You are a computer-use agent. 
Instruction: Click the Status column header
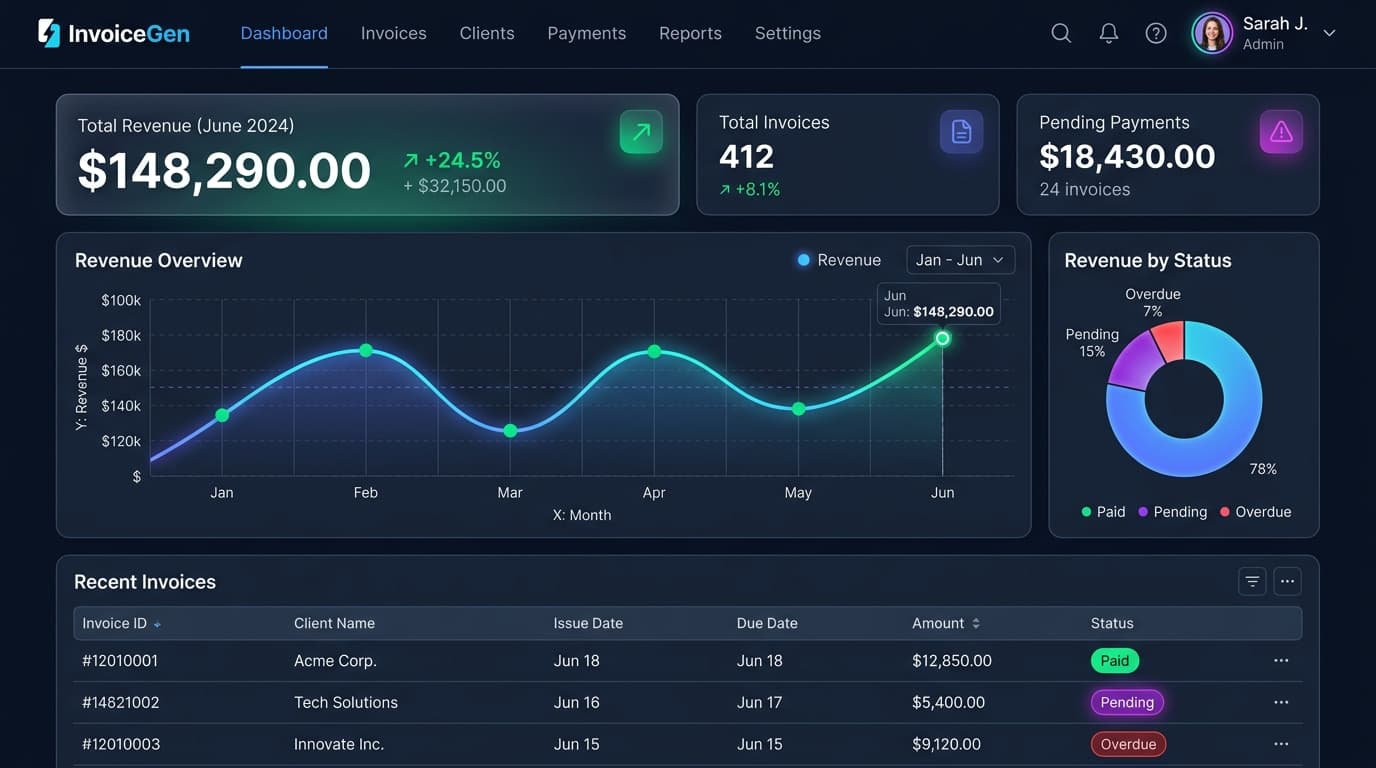[x=1112, y=623]
